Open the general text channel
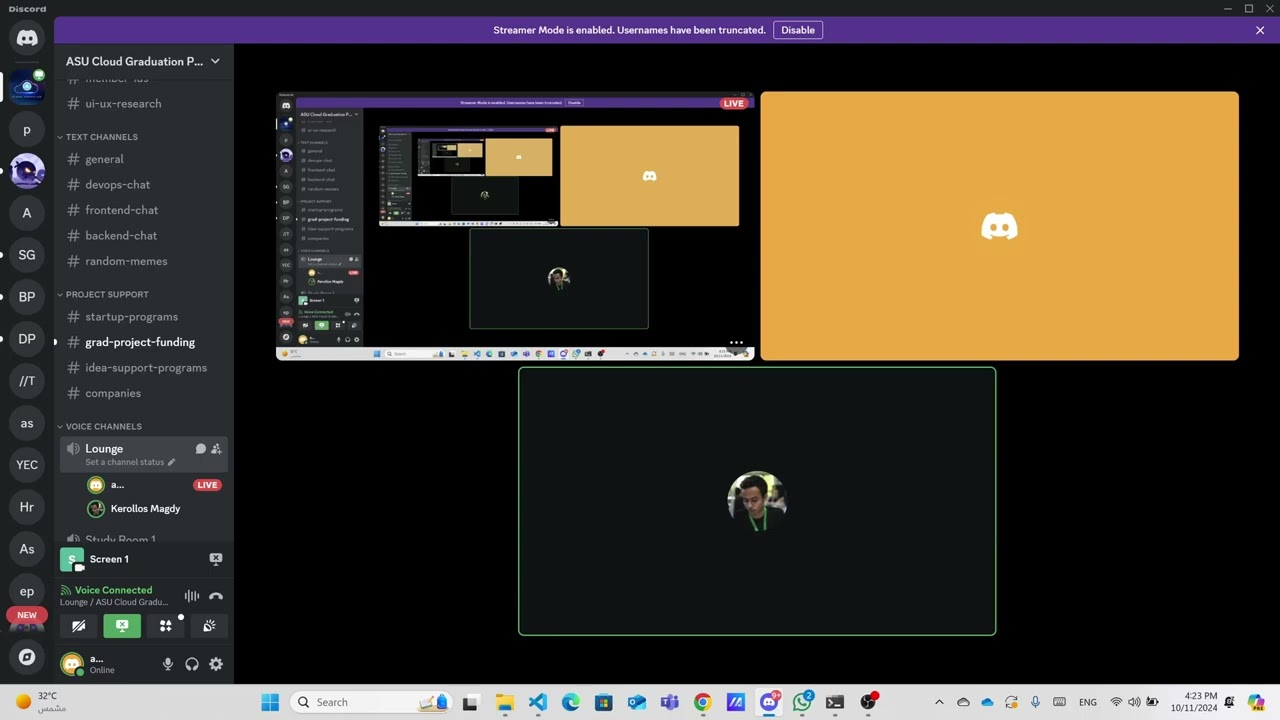This screenshot has height=720, width=1280. coord(144,159)
